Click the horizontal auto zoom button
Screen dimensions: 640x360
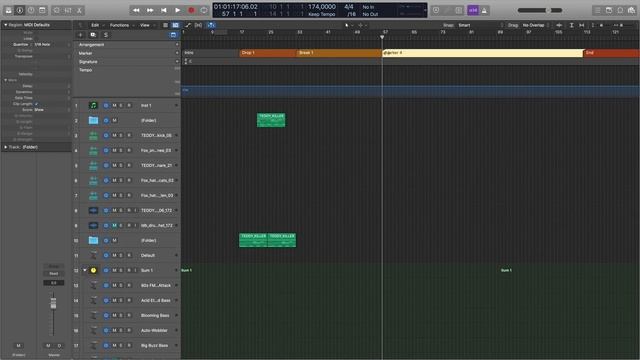[x=582, y=25]
